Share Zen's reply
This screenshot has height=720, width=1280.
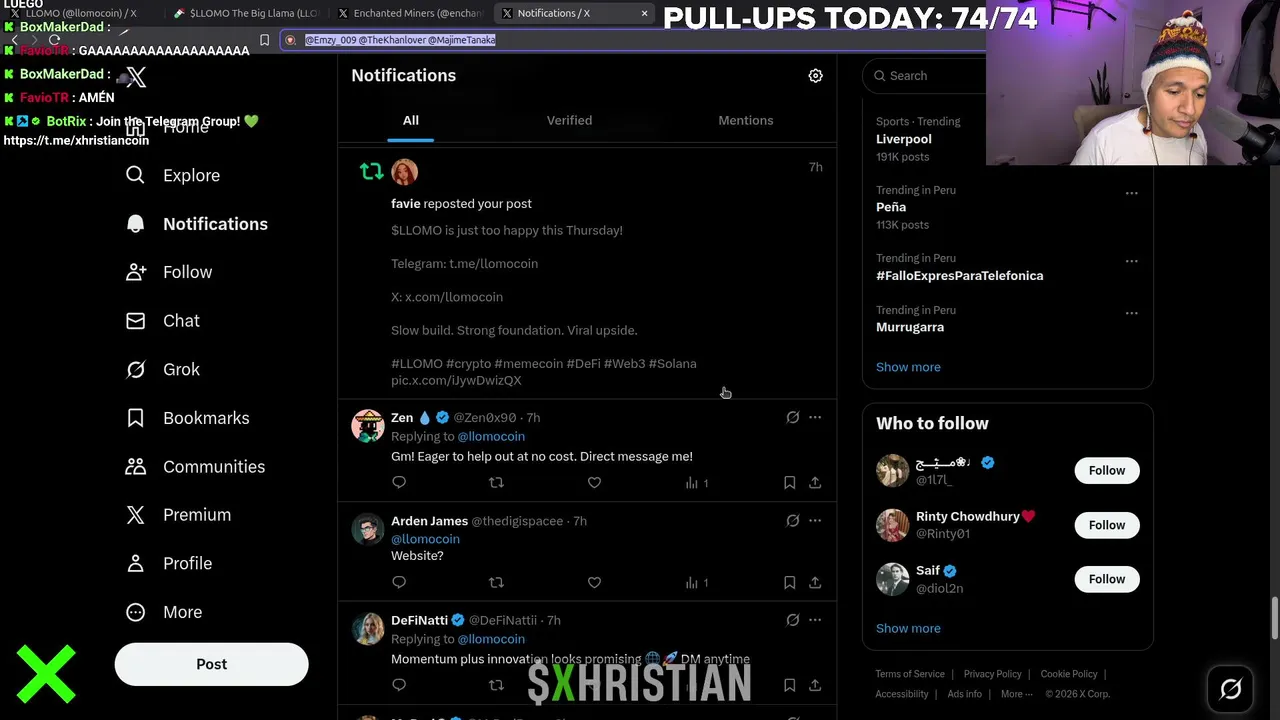click(815, 483)
